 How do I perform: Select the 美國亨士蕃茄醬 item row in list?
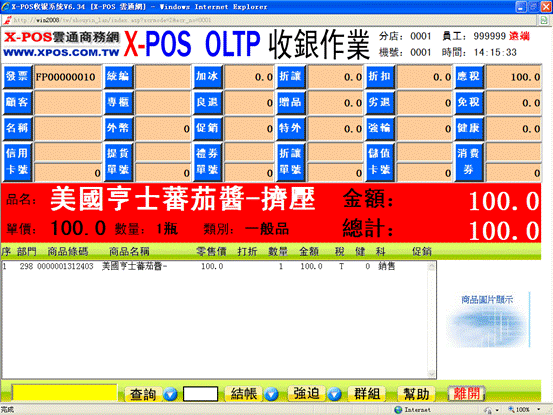click(x=215, y=266)
